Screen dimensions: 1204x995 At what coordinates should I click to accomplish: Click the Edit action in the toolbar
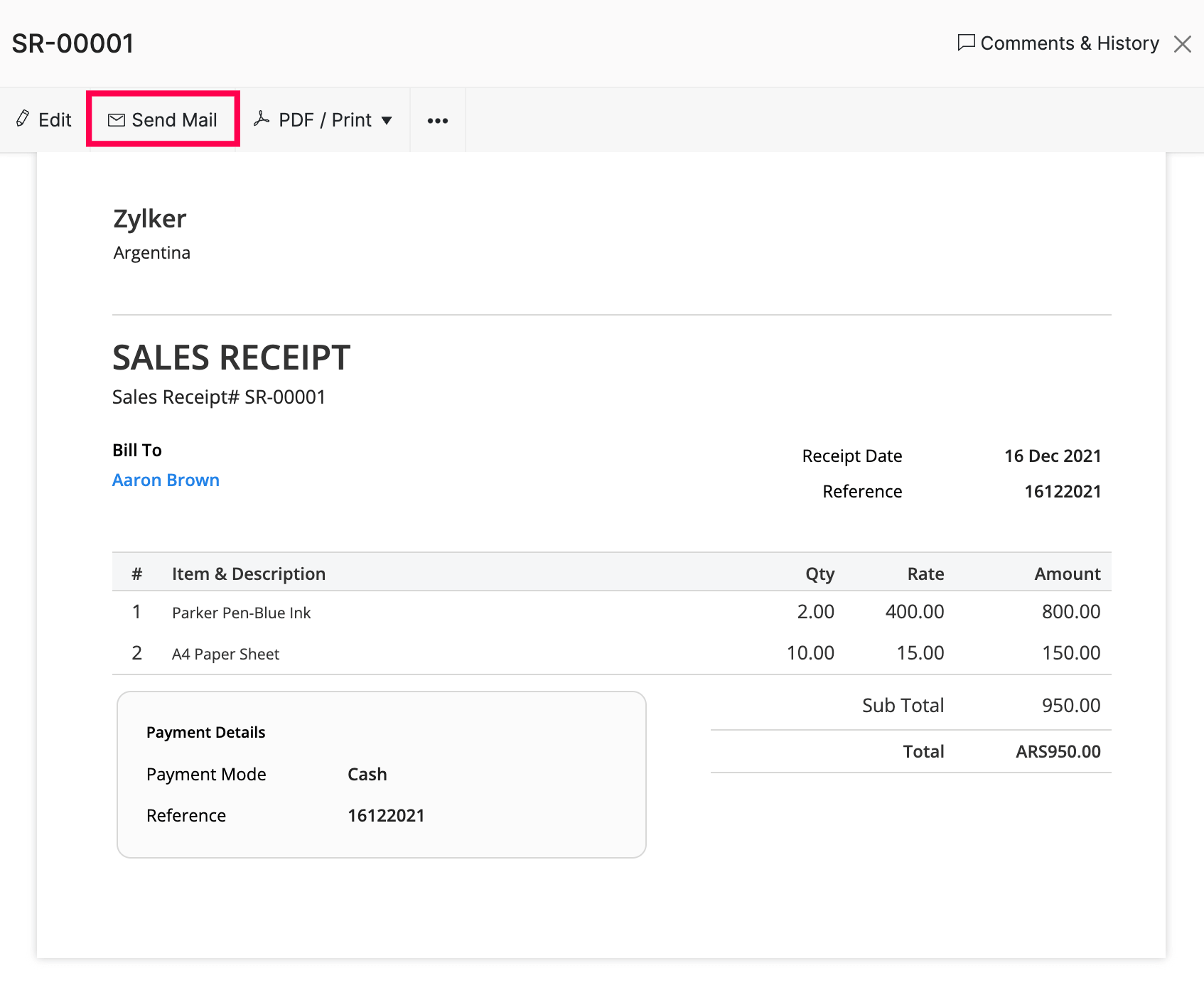pyautogui.click(x=43, y=119)
